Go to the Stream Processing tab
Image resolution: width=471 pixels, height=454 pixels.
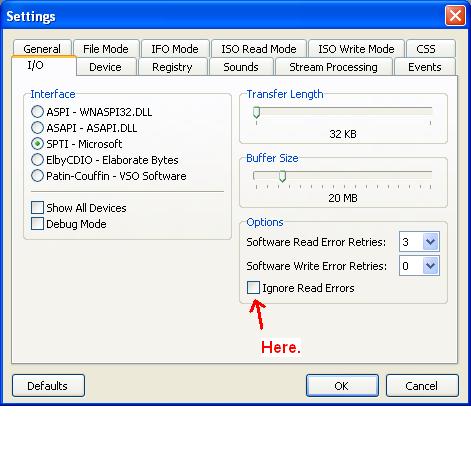333,67
